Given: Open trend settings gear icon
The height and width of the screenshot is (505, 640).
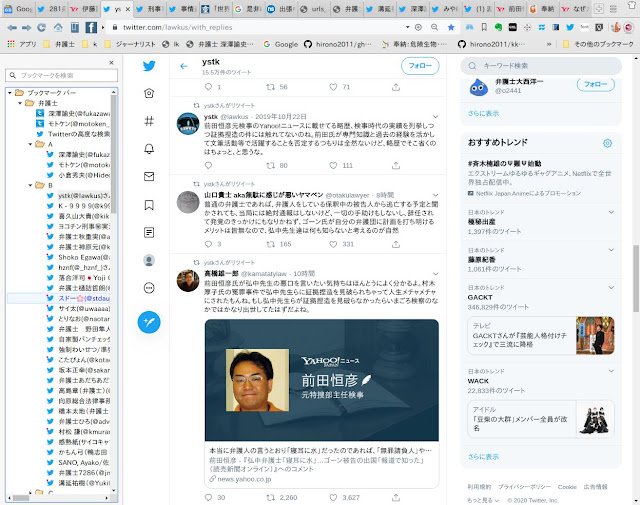Looking at the screenshot, I should click(607, 143).
